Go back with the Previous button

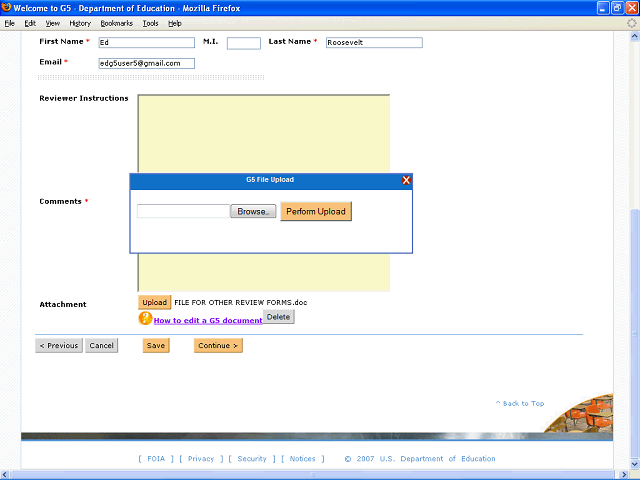coord(59,345)
